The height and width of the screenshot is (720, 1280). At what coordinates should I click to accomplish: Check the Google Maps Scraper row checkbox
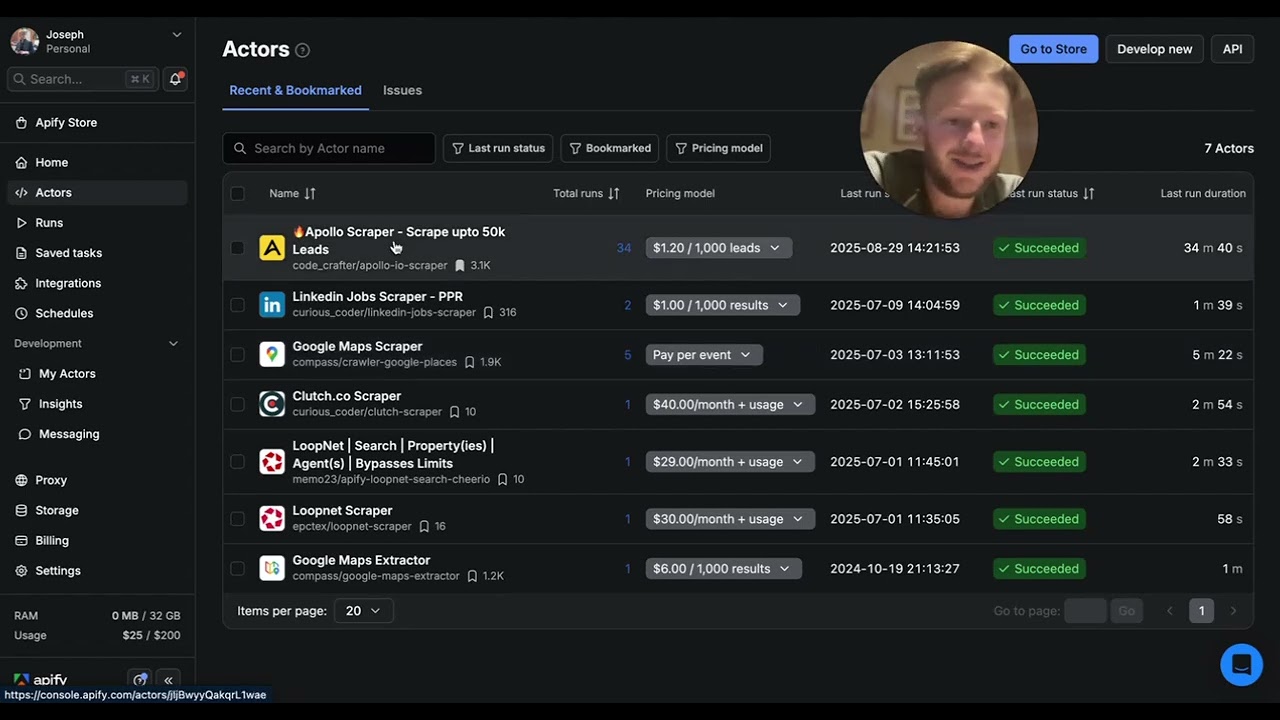click(237, 354)
